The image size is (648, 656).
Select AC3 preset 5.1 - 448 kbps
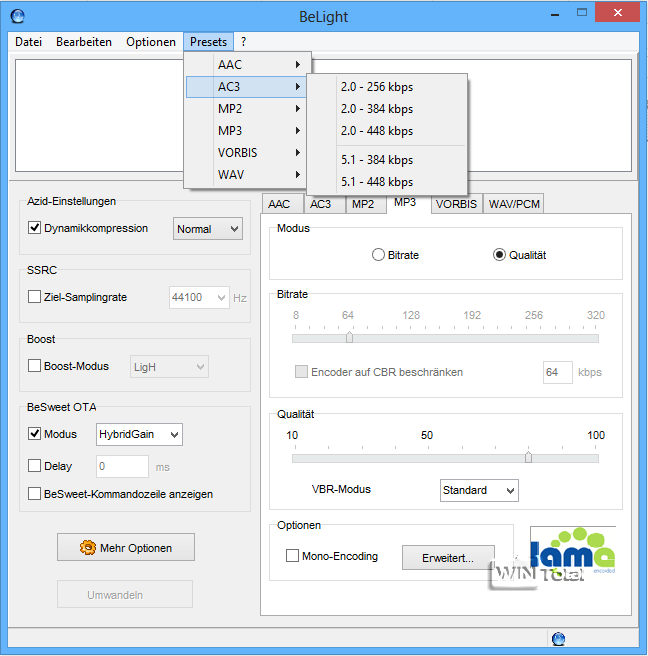[387, 182]
